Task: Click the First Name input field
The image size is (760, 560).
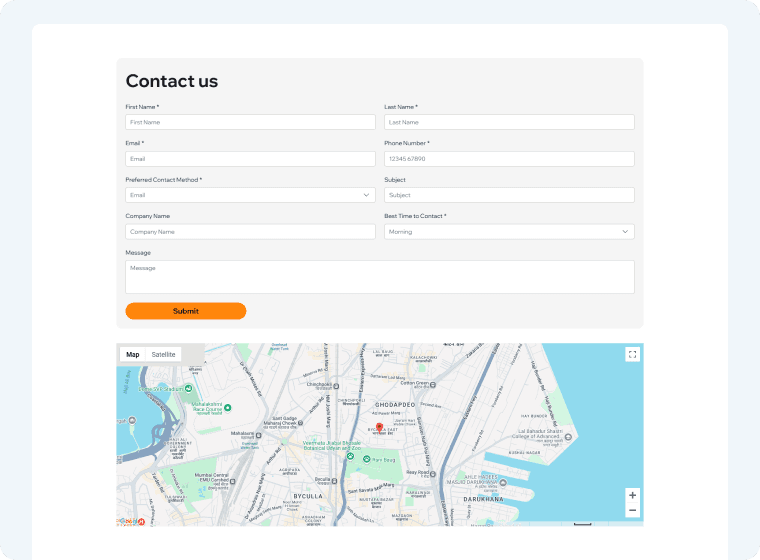Action: 250,122
